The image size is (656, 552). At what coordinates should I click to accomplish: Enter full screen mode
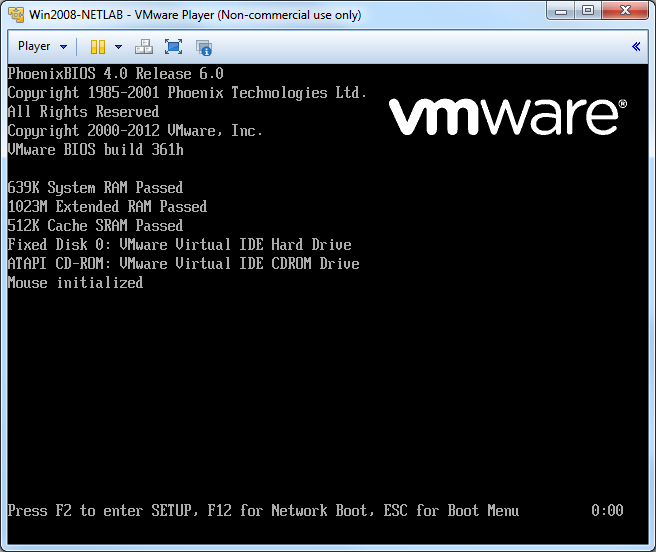tap(173, 47)
